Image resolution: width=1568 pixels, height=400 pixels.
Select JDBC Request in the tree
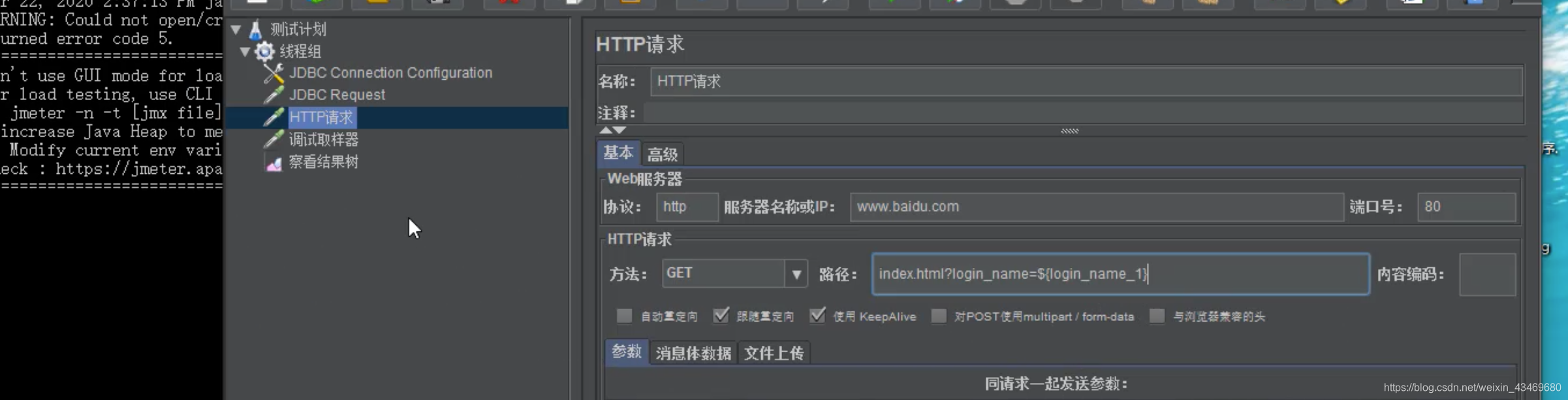[x=337, y=95]
